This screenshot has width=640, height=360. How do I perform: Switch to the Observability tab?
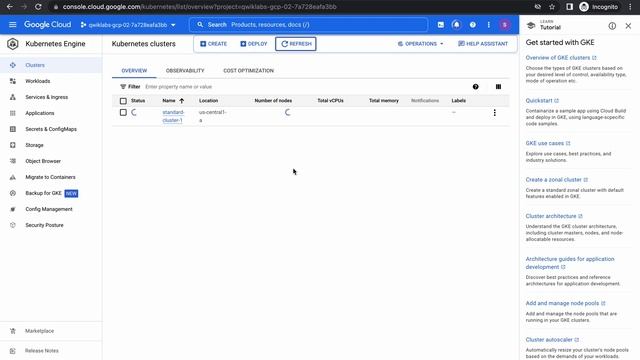coord(185,71)
